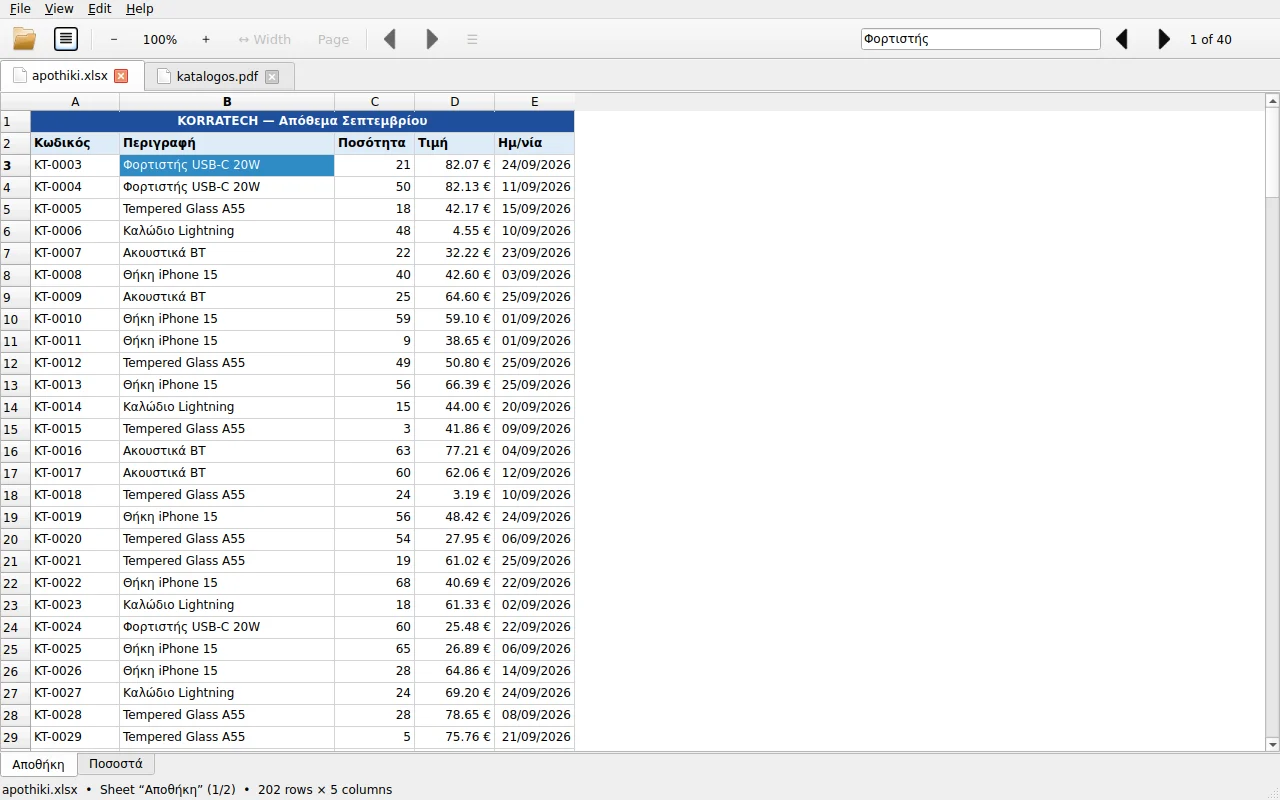Click price 3.19 € in row 18

(454, 495)
